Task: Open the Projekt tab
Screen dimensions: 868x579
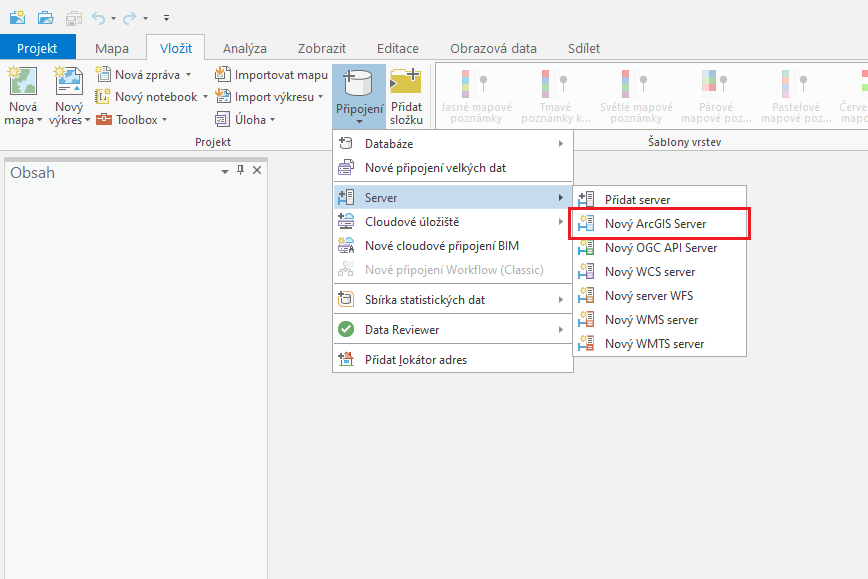Action: [37, 48]
